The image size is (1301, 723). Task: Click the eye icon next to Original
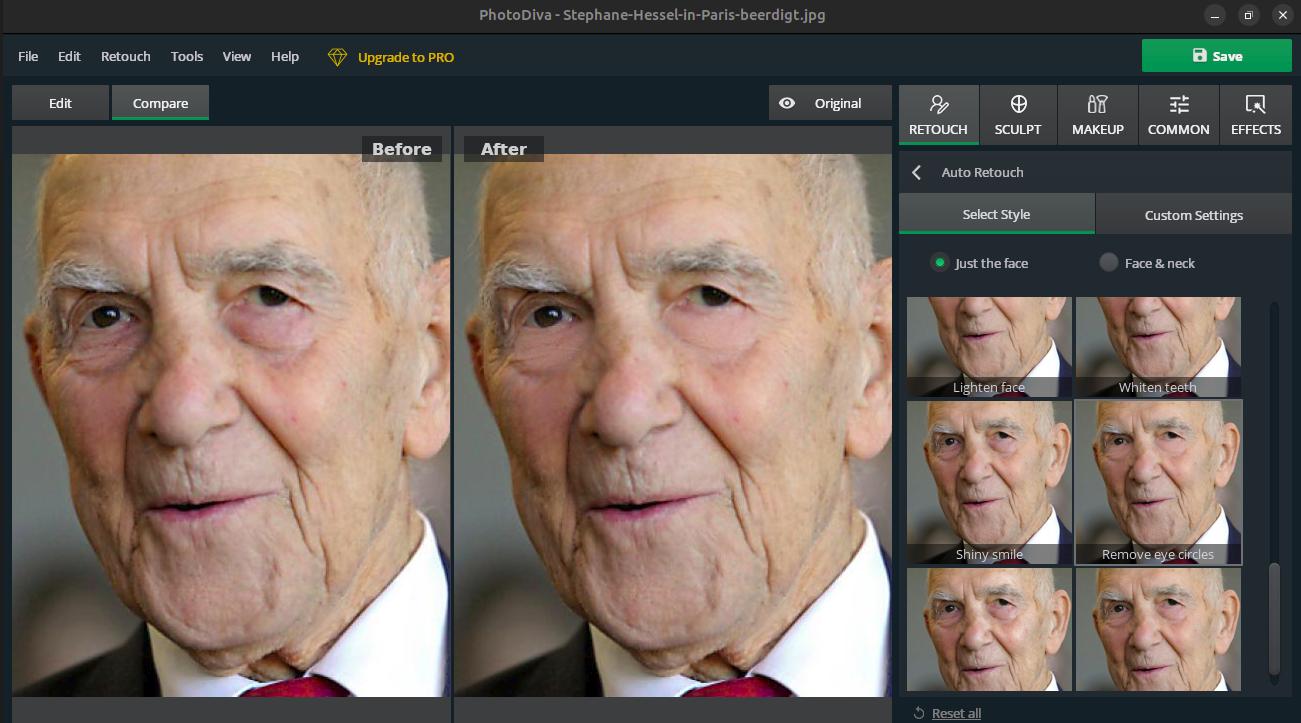[787, 102]
